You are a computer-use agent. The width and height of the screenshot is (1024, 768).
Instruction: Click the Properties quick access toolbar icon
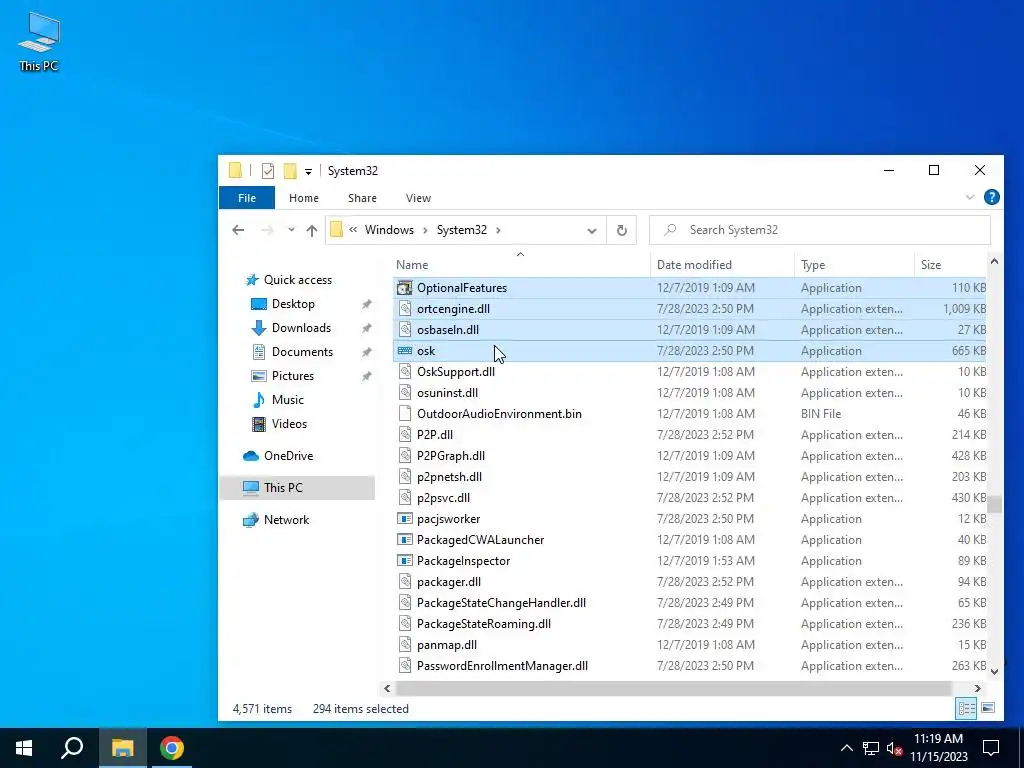tap(268, 171)
